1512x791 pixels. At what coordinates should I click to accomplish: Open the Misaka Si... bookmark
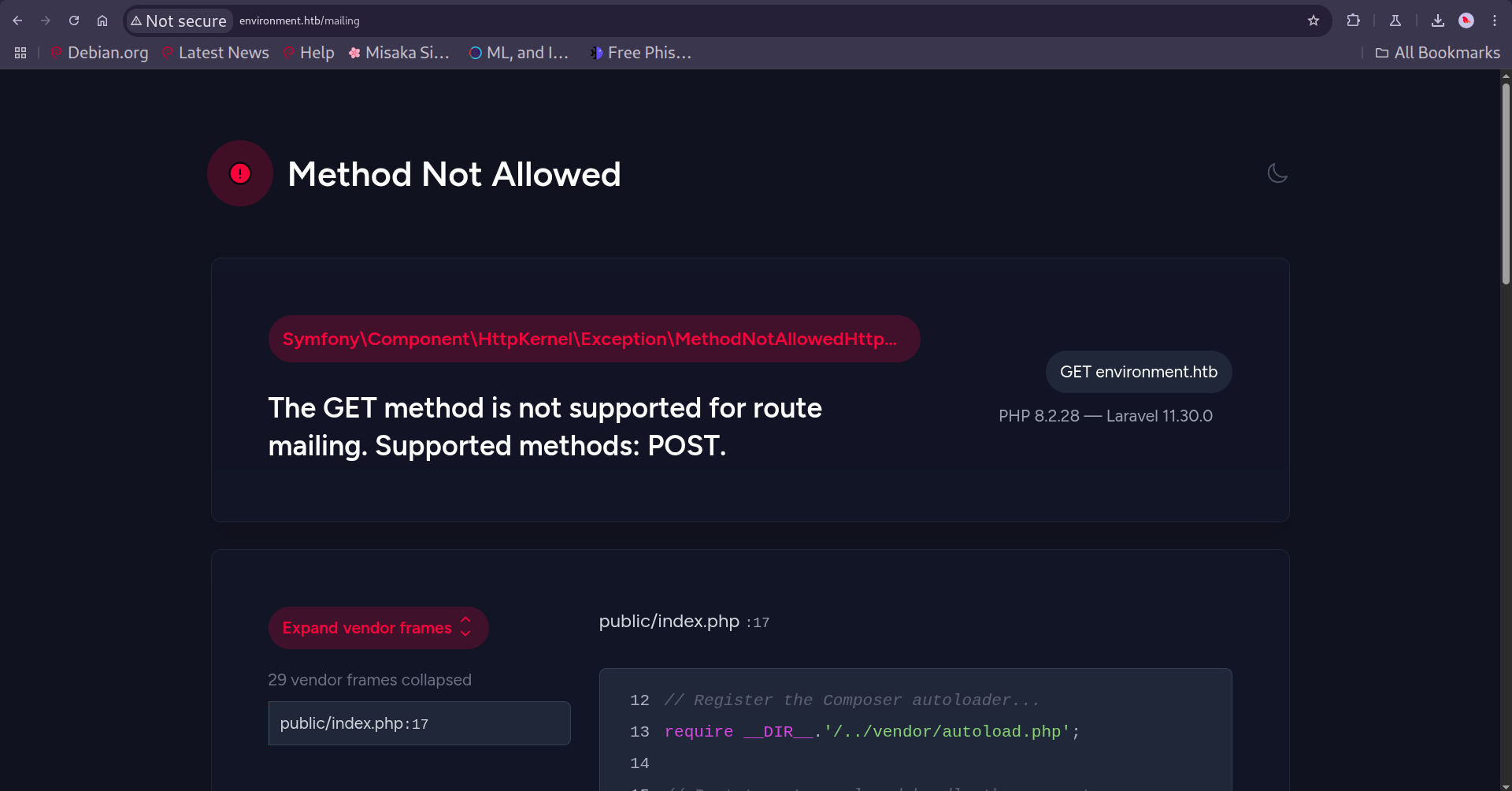point(398,53)
